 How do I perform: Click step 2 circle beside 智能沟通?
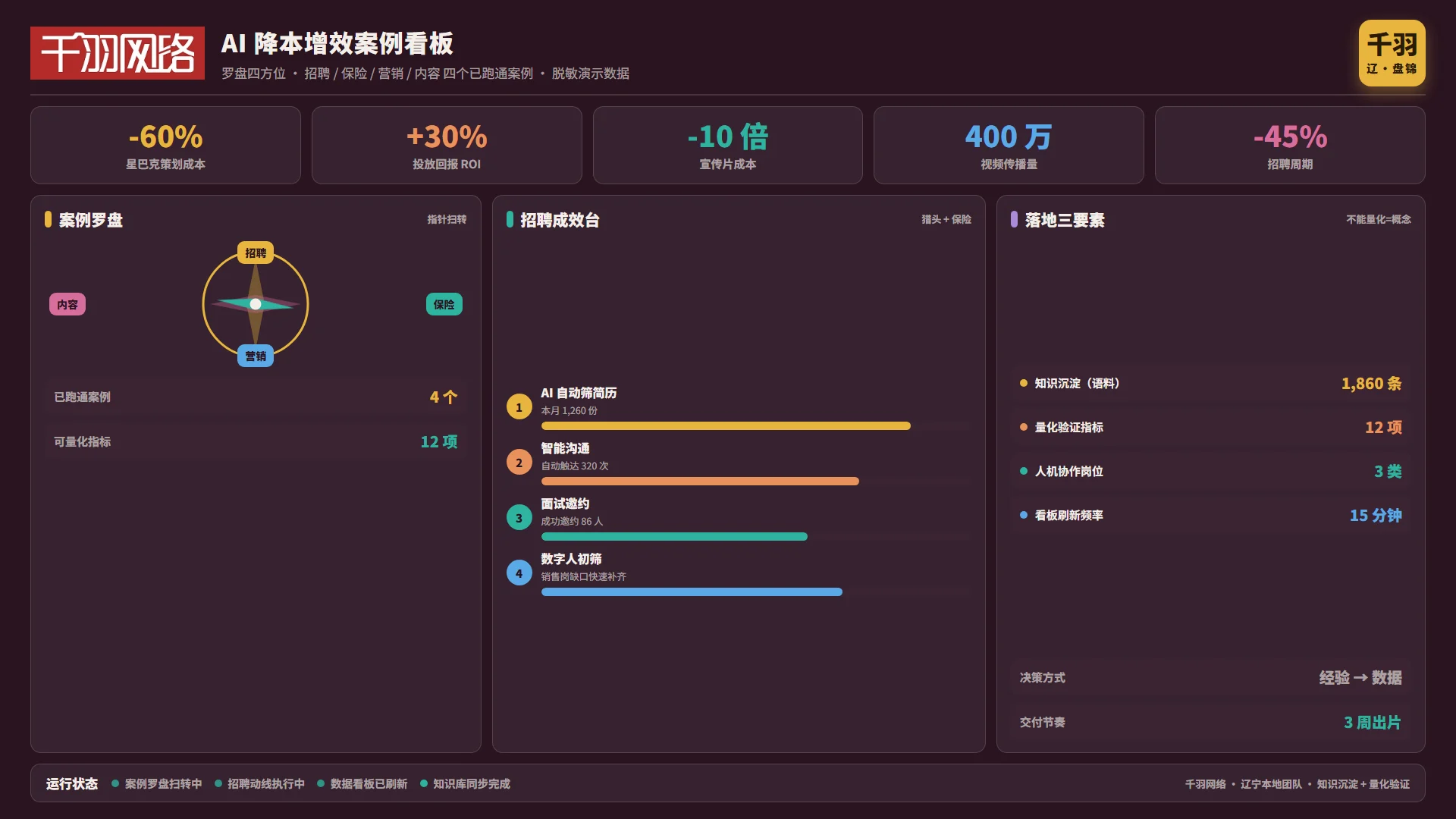point(519,463)
